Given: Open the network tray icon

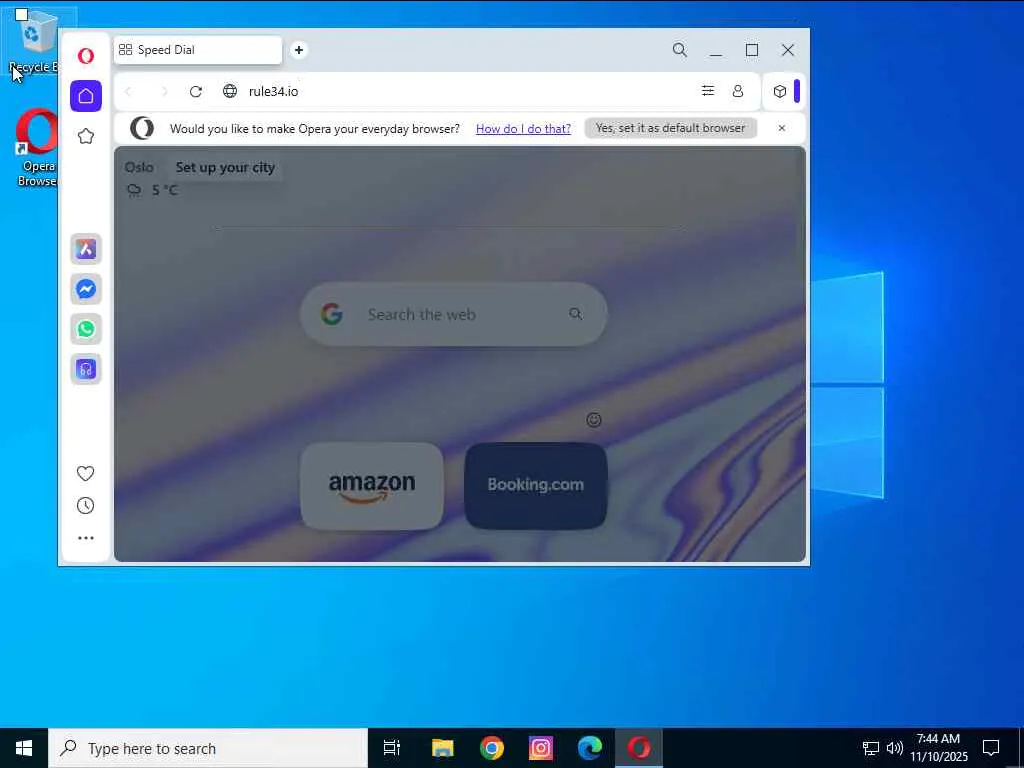Looking at the screenshot, I should (871, 748).
